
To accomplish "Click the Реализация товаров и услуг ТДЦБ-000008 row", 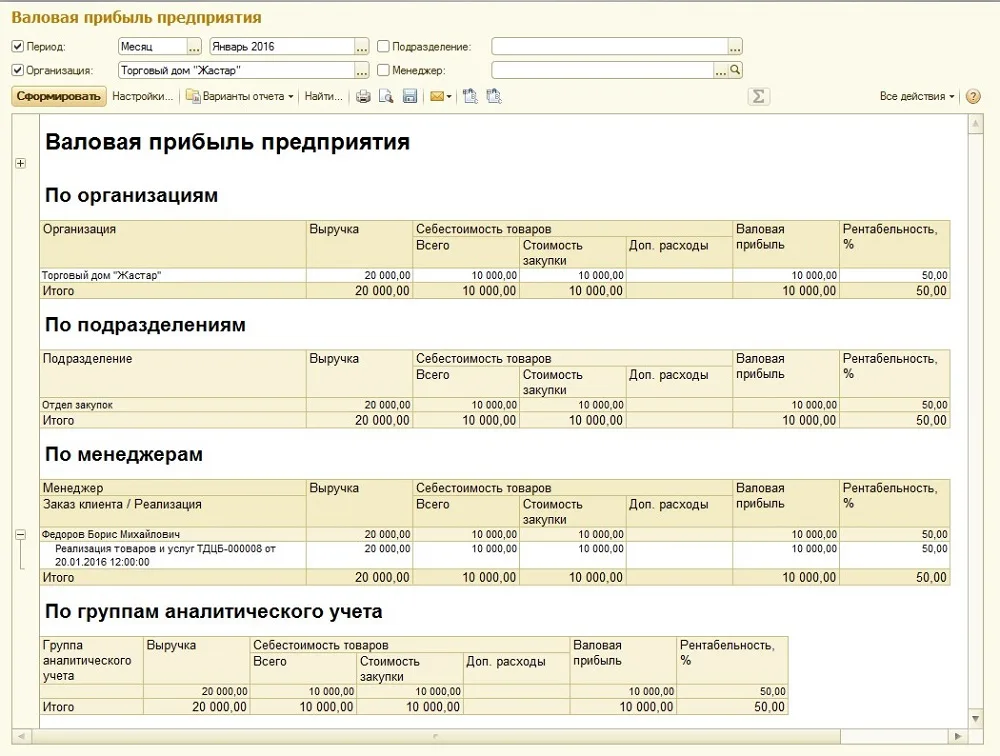I will [173, 555].
